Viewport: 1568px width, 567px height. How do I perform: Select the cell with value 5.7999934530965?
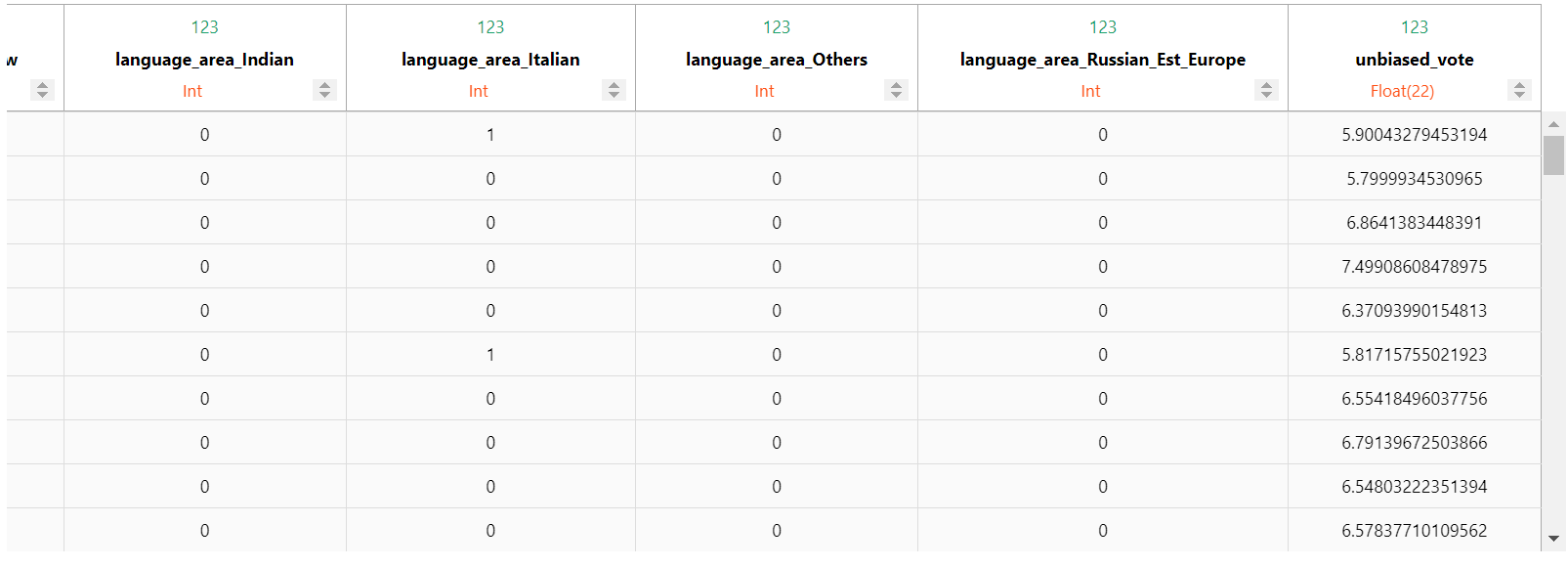(x=1415, y=179)
